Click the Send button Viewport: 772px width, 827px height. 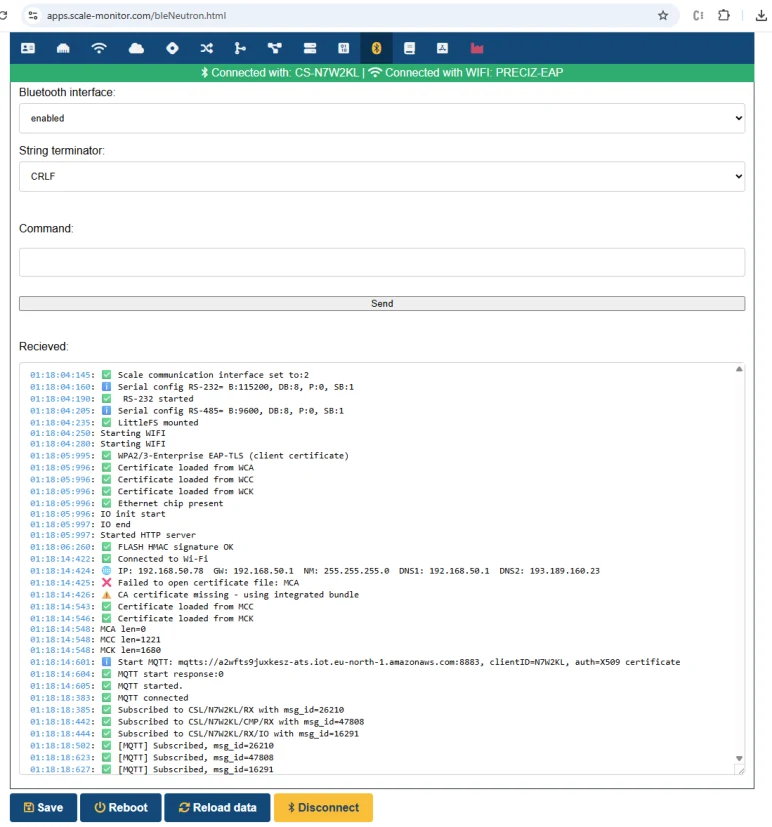pyautogui.click(x=382, y=303)
